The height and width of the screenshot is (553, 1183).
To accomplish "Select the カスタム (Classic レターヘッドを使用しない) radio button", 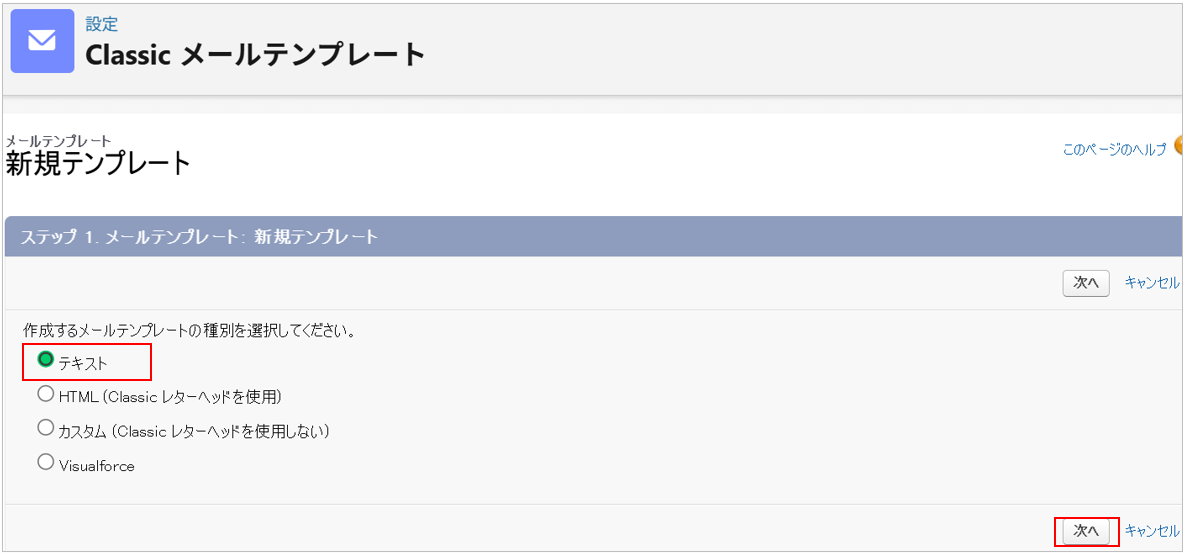I will (45, 428).
